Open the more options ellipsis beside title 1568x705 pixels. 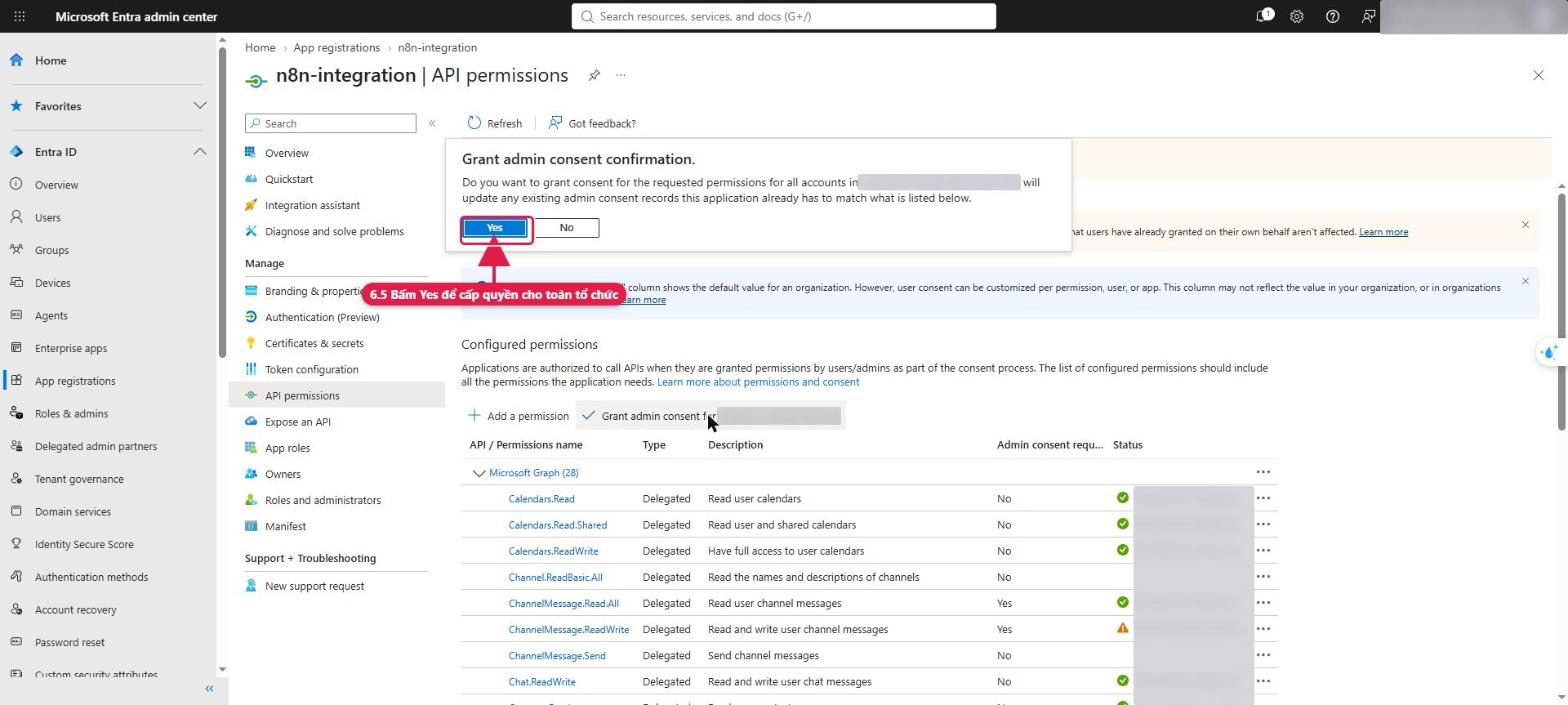[621, 75]
